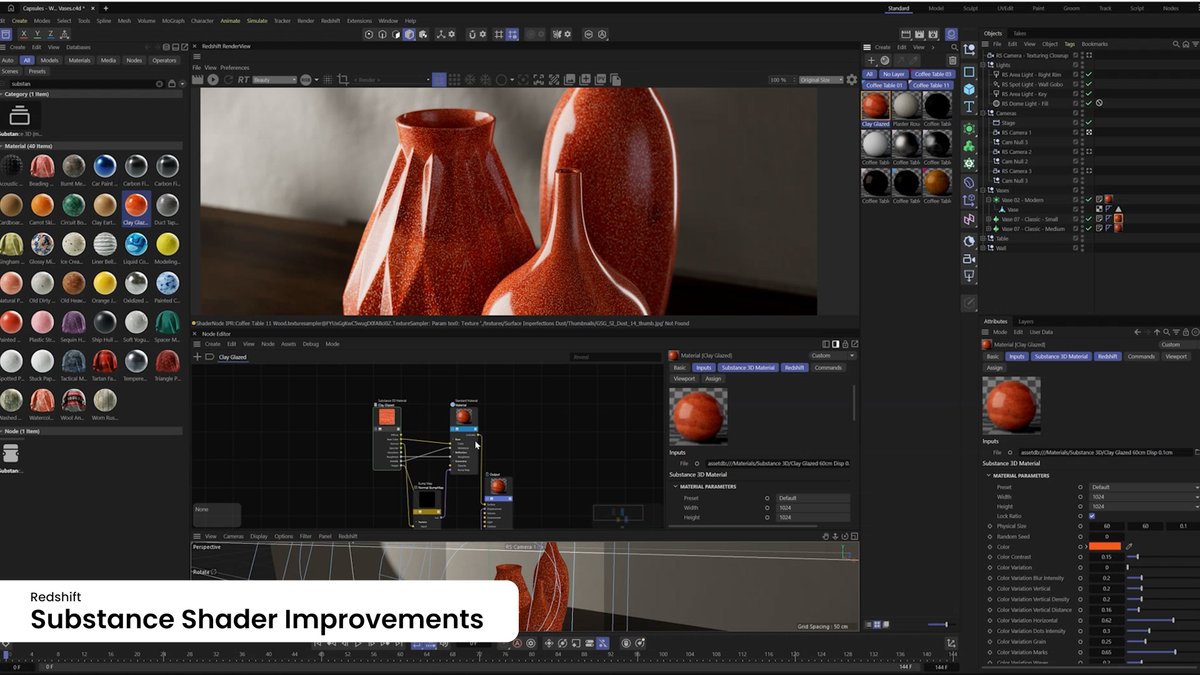Select the Clay Glazed material in Material Manager
Viewport: 1200px width, 675px height.
coord(875,105)
